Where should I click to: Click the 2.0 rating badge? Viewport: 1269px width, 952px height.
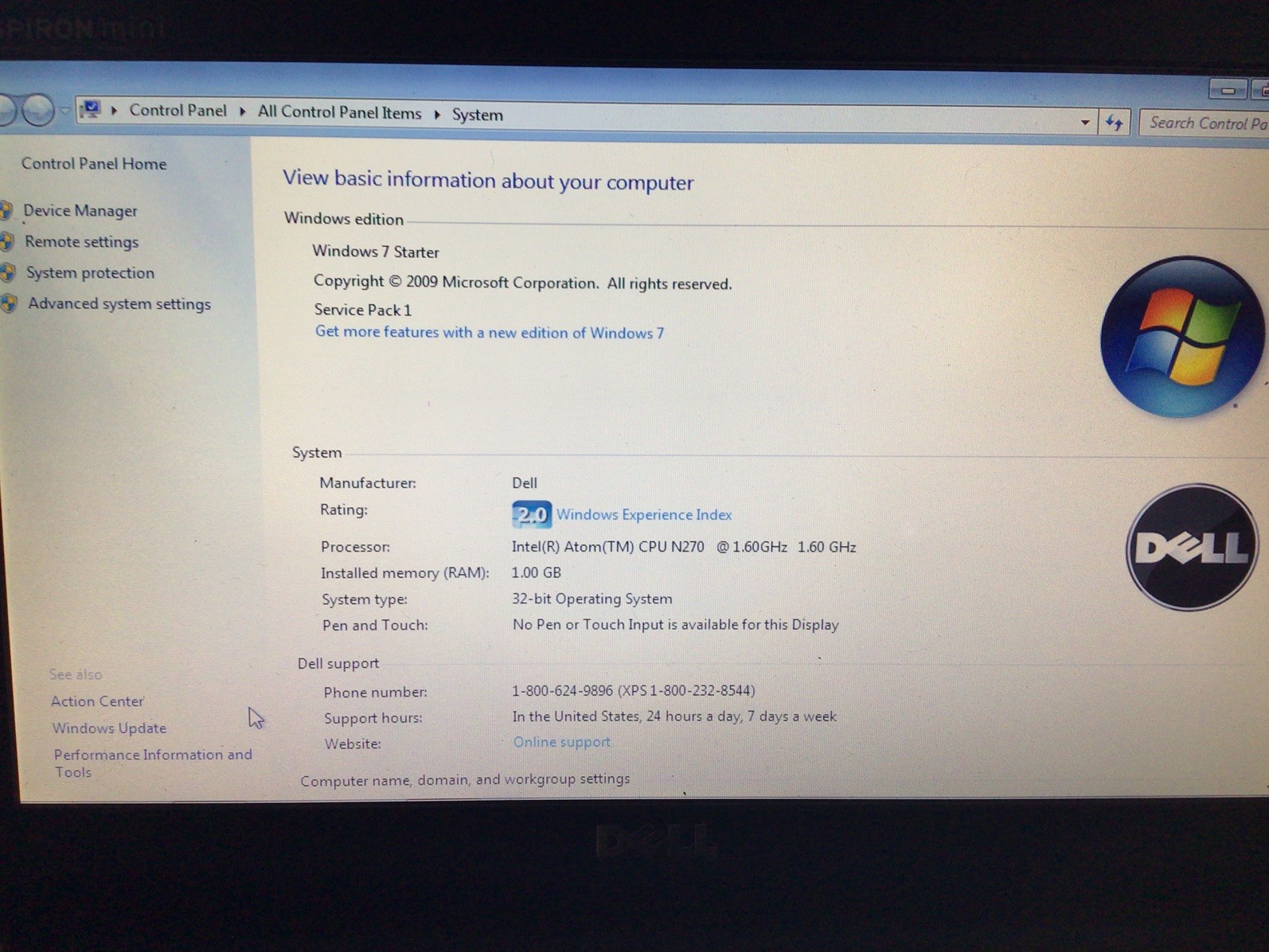[x=531, y=514]
